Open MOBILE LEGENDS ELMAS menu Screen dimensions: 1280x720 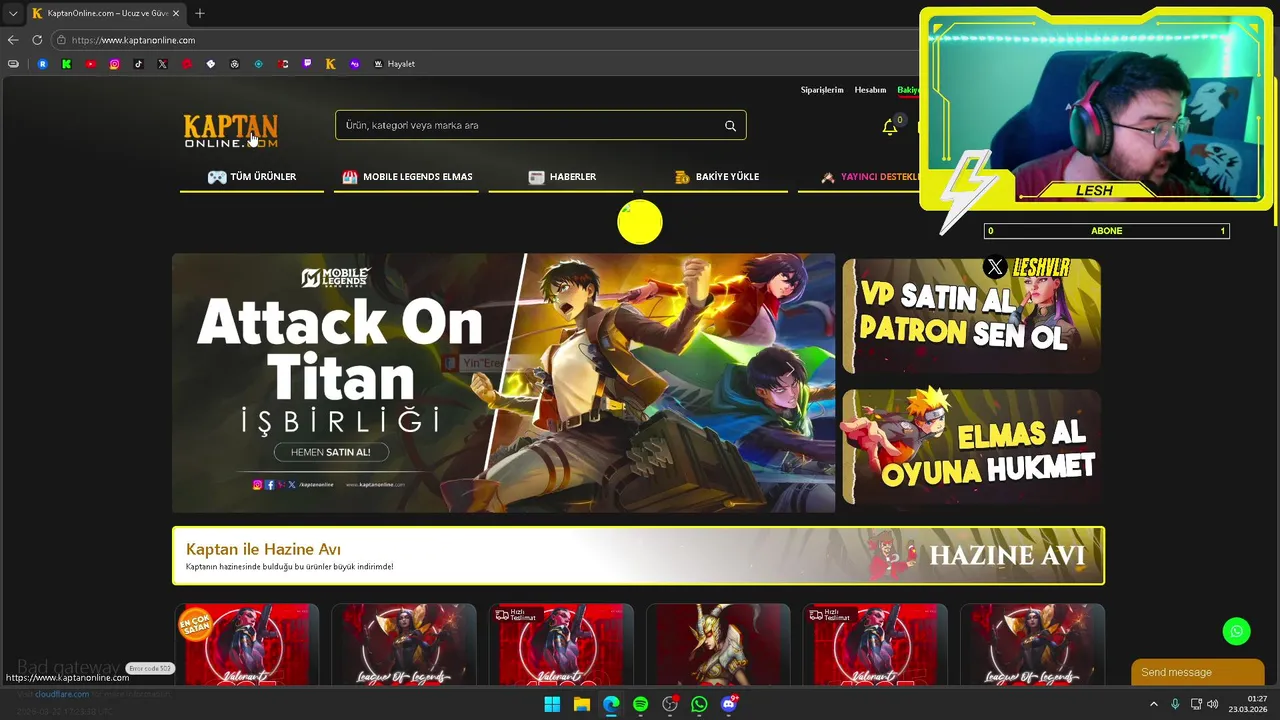tap(407, 177)
